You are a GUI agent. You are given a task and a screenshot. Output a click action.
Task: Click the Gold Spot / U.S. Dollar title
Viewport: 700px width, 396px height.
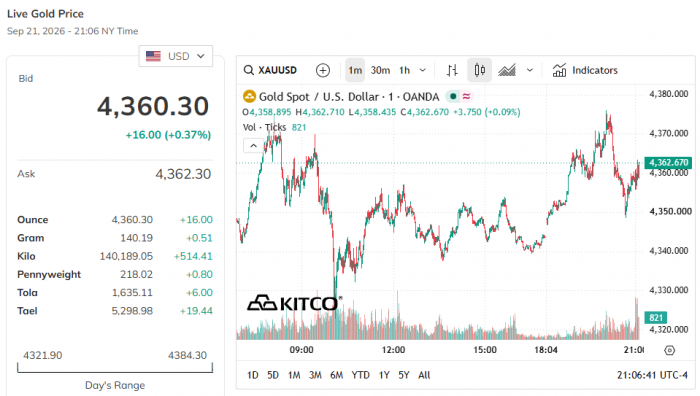349,96
